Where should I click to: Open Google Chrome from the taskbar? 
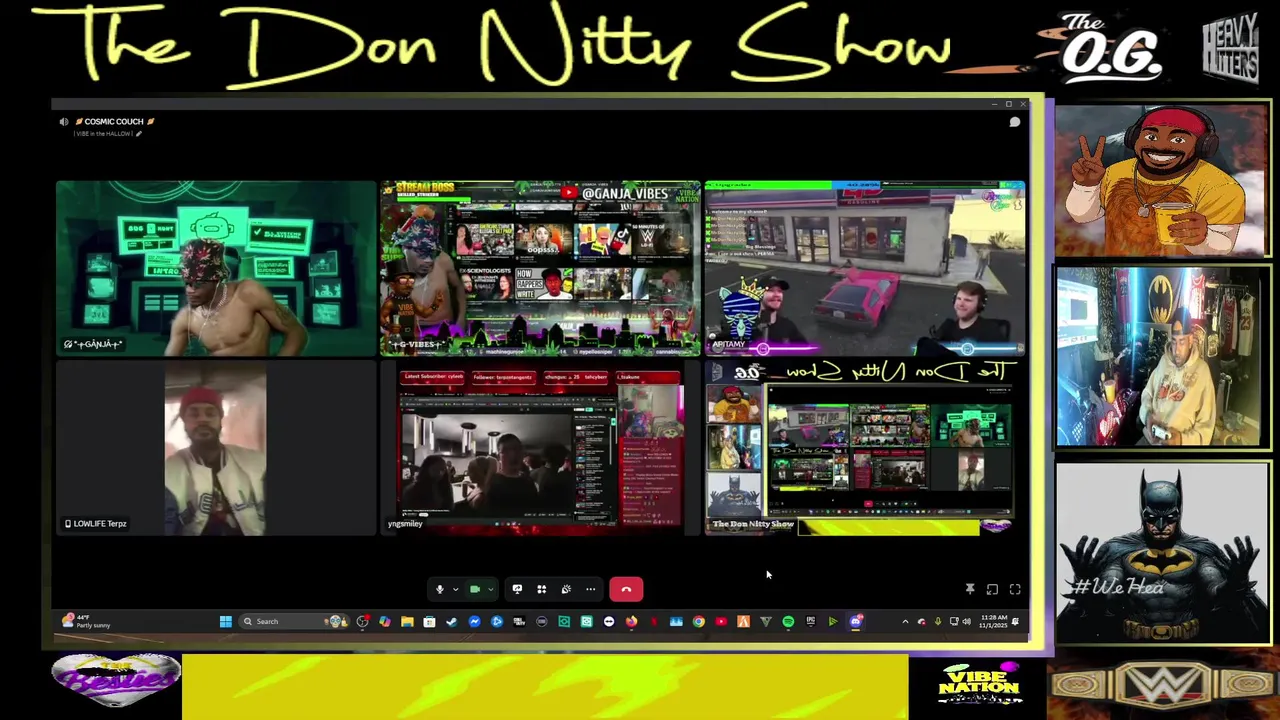pos(699,621)
